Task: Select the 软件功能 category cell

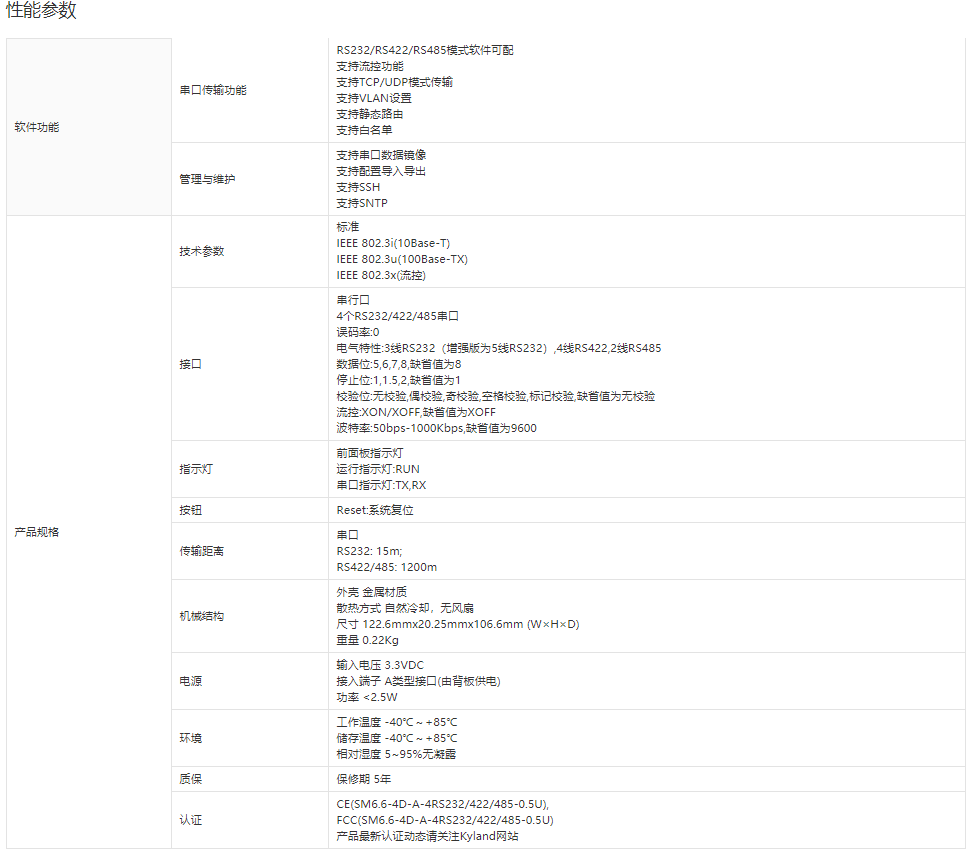Action: (37, 127)
